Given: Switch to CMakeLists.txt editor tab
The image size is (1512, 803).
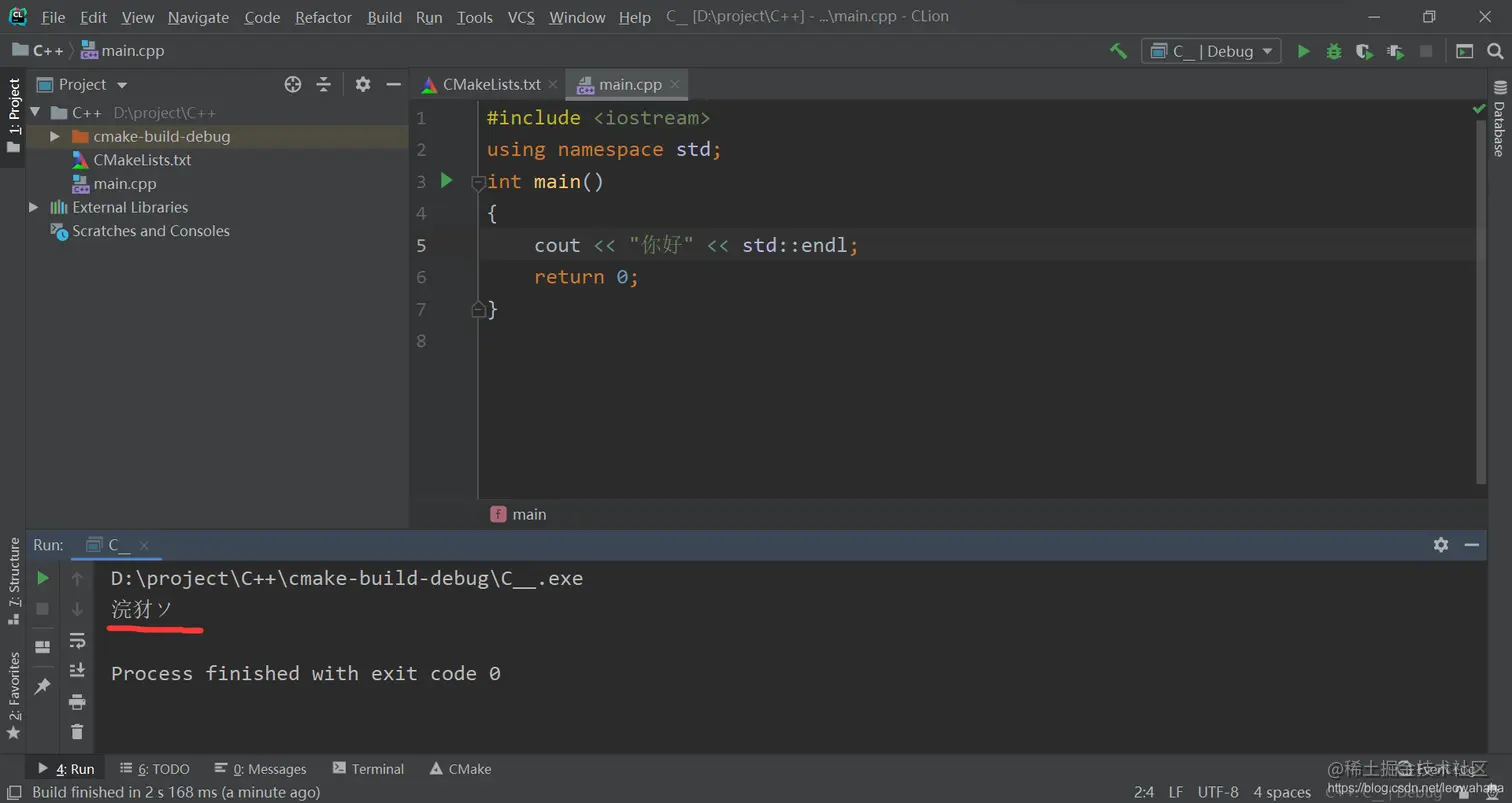Looking at the screenshot, I should (x=492, y=85).
